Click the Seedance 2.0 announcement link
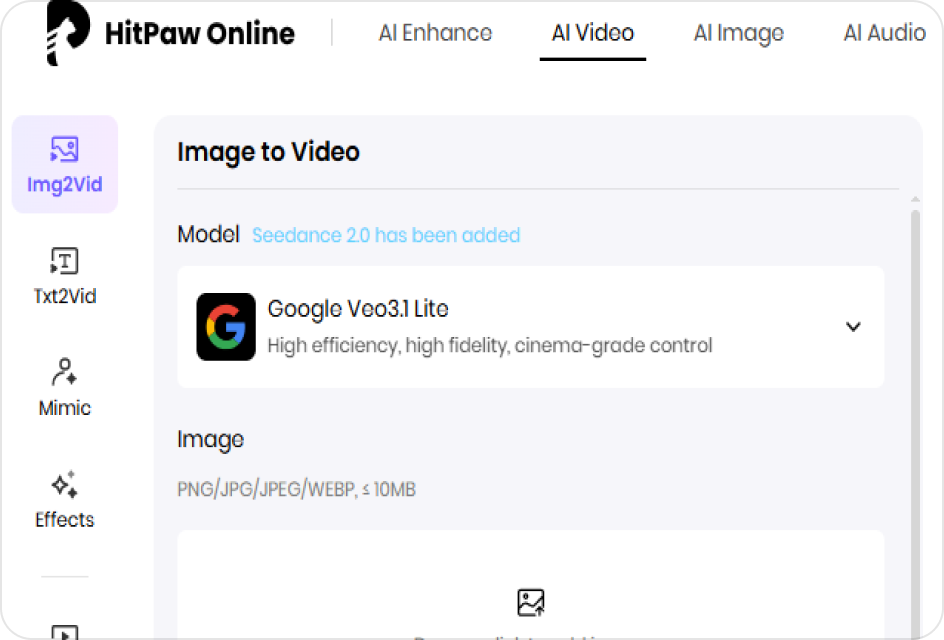Image resolution: width=944 pixels, height=640 pixels. 386,235
